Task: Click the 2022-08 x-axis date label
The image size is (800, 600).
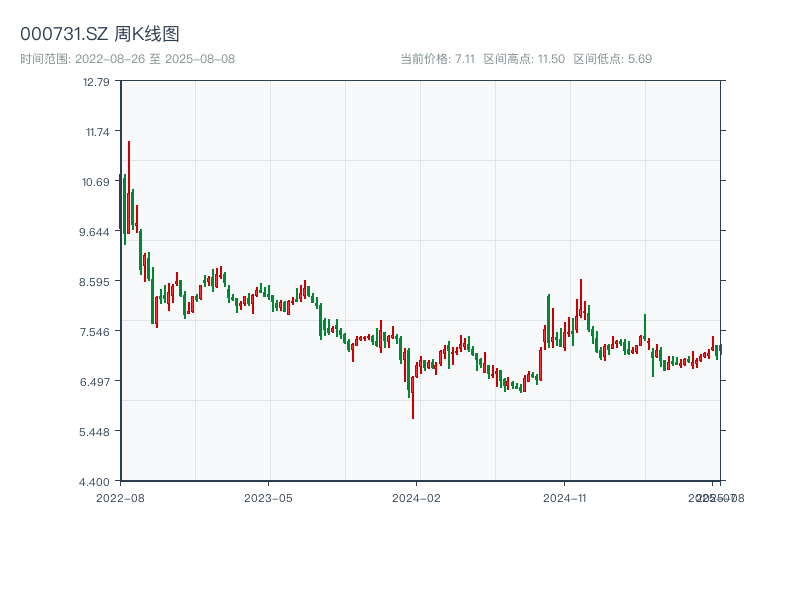Action: 120,497
